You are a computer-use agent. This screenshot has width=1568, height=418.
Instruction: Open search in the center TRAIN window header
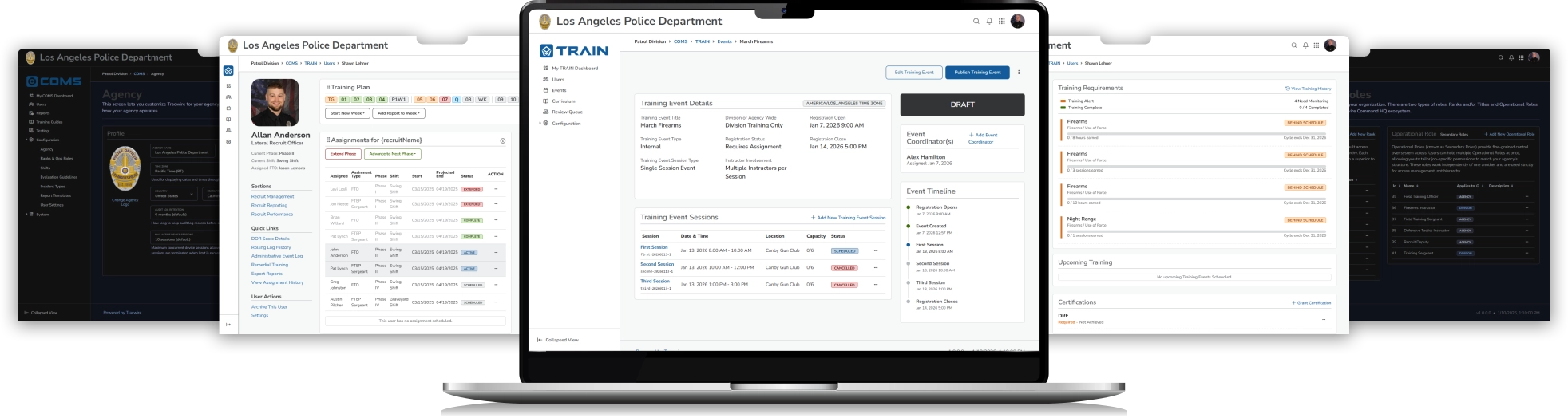[x=976, y=22]
